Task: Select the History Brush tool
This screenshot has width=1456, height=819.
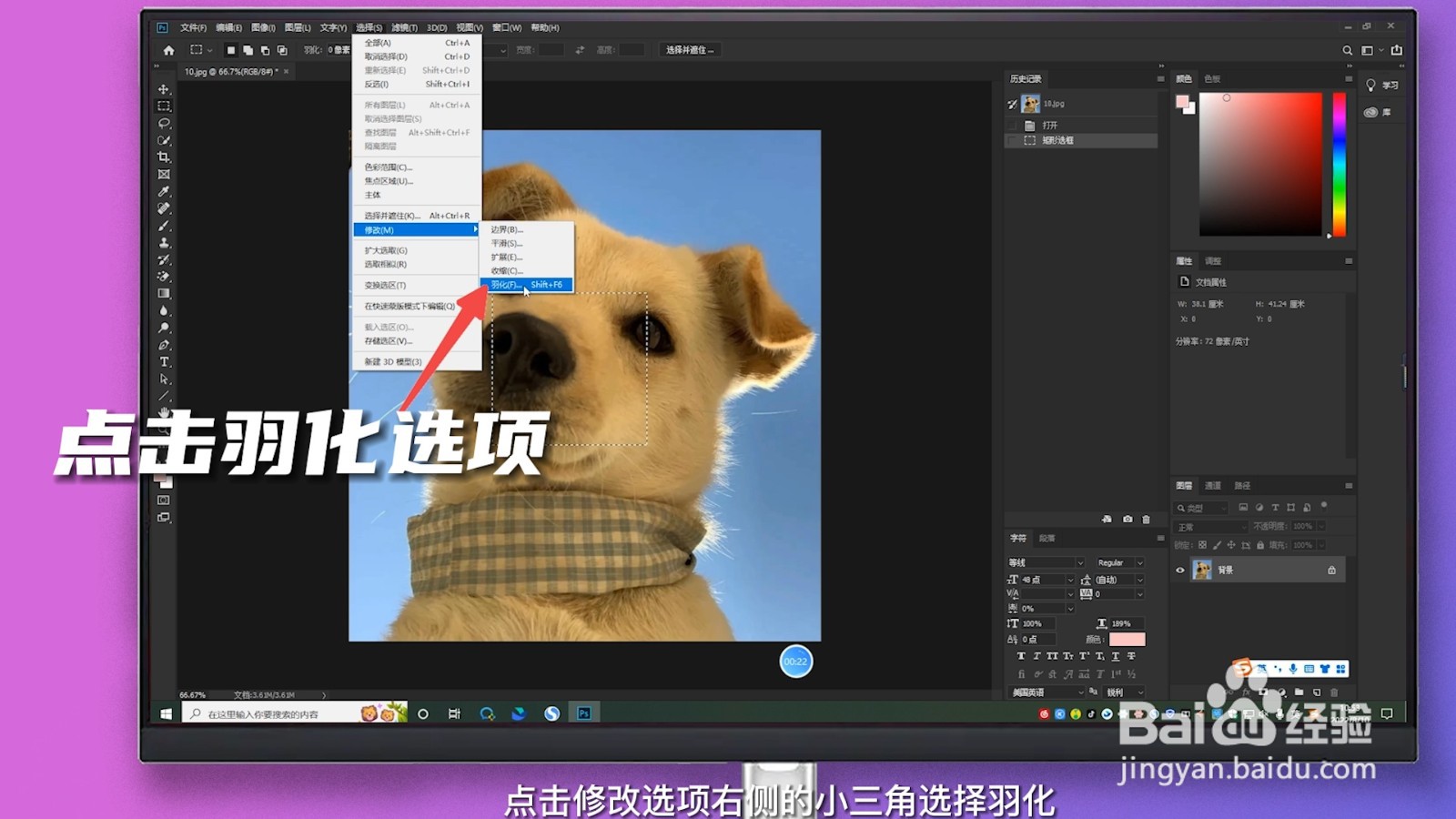Action: (x=164, y=260)
